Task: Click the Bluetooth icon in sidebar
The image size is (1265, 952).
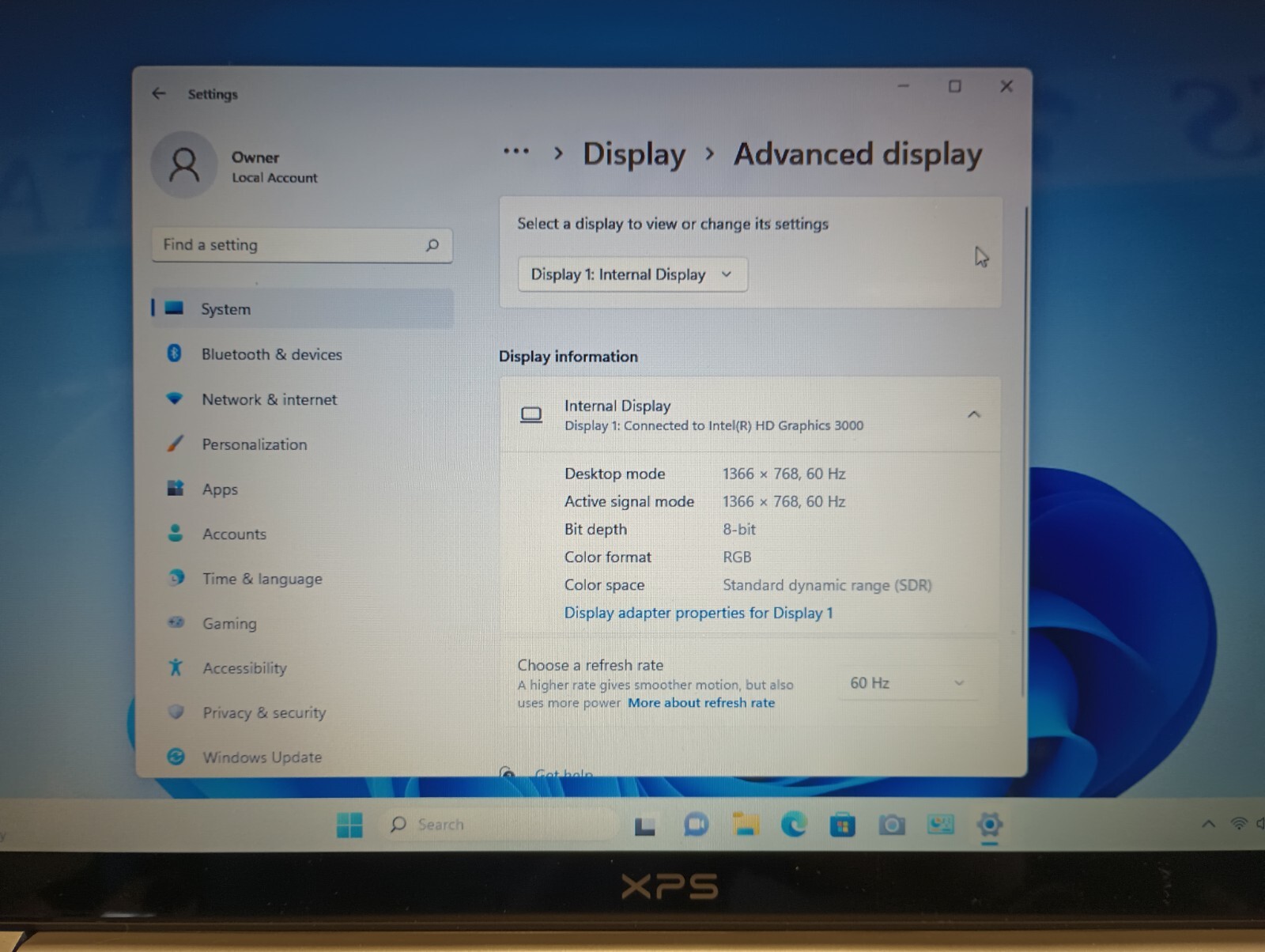Action: click(x=175, y=353)
